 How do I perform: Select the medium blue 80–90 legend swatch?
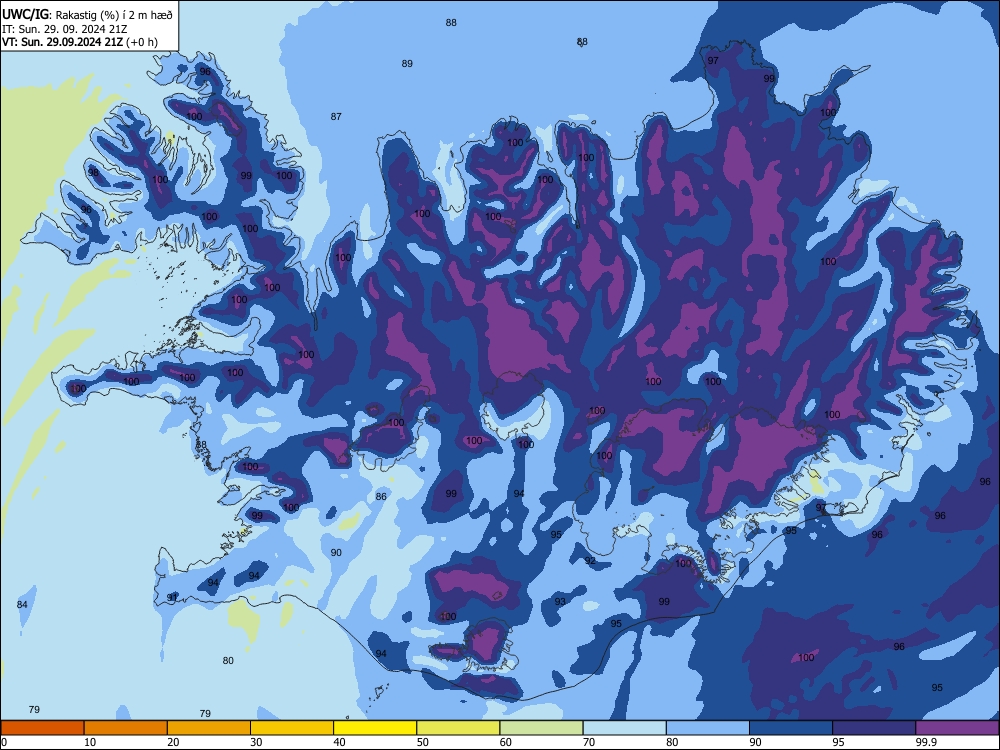pyautogui.click(x=708, y=728)
